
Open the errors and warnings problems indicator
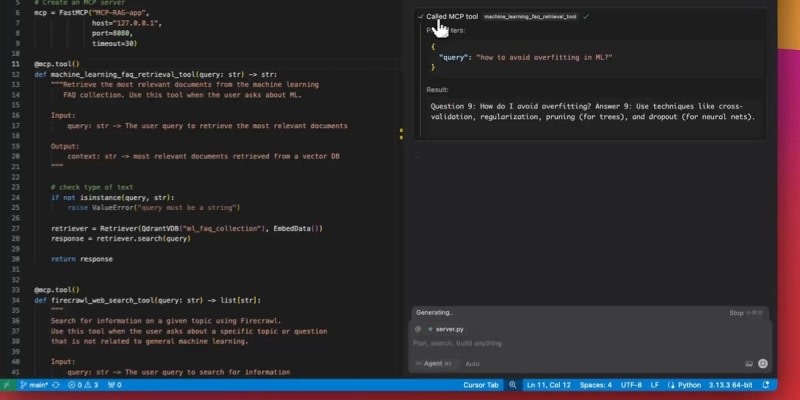pyautogui.click(x=82, y=384)
